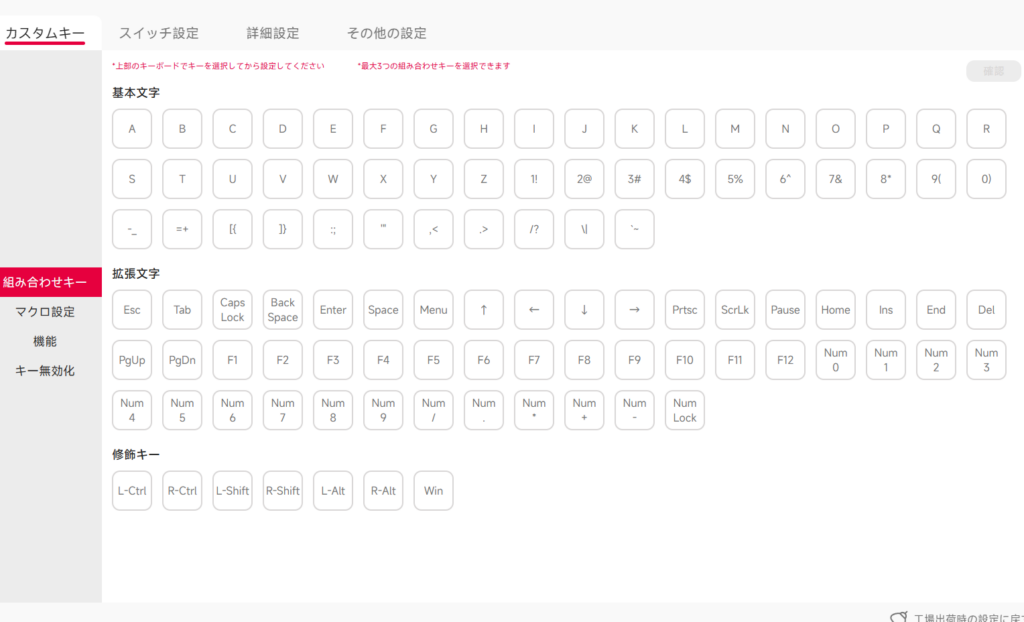The width and height of the screenshot is (1024, 622).
Task: Switch to スイッチ設定 tab
Action: [x=159, y=33]
